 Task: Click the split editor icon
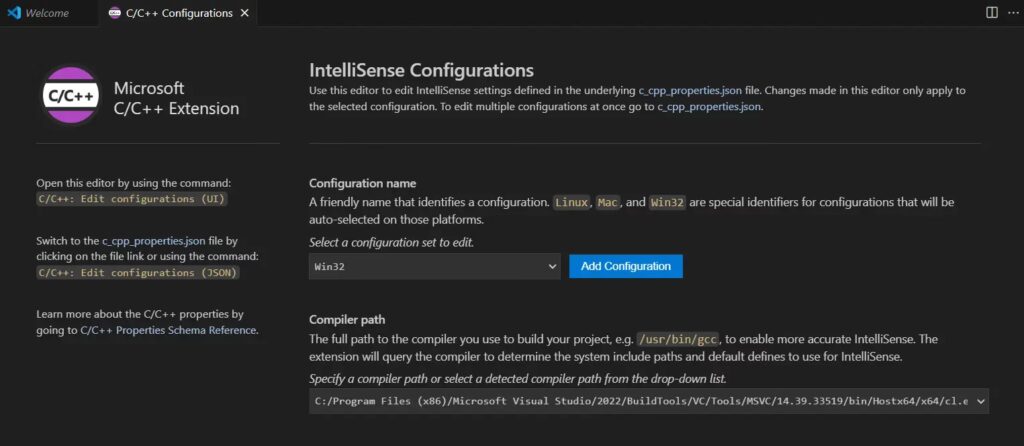[x=991, y=13]
